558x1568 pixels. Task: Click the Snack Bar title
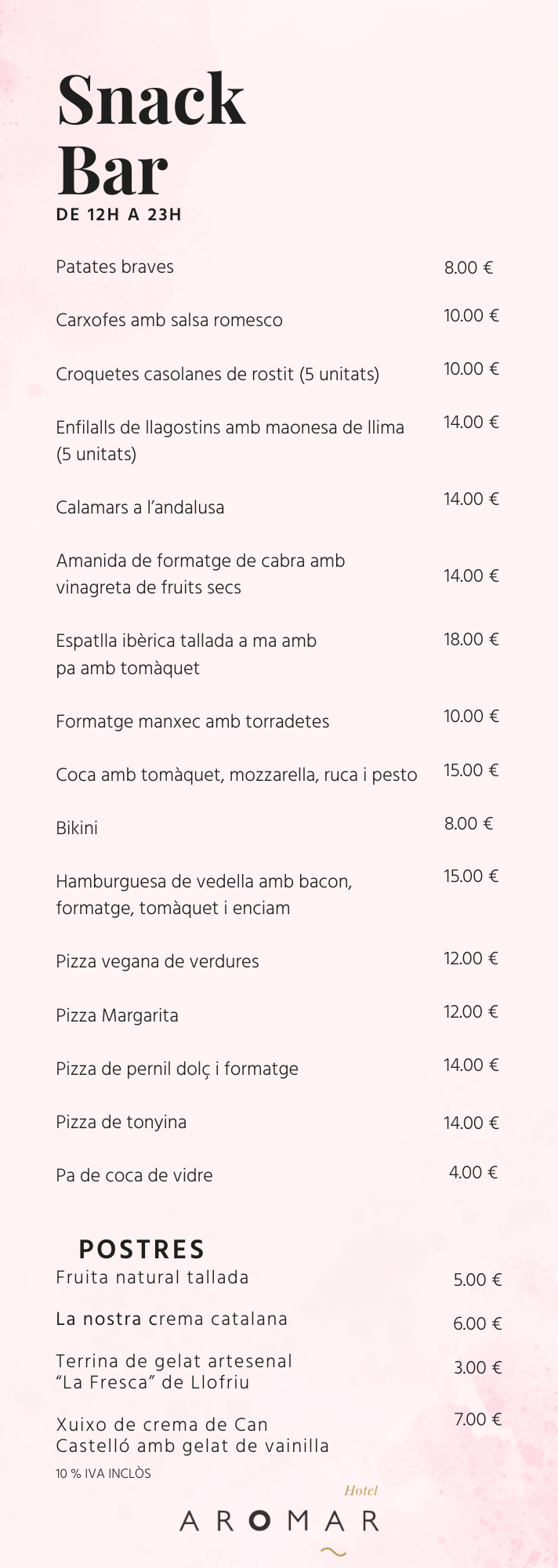coord(151,133)
